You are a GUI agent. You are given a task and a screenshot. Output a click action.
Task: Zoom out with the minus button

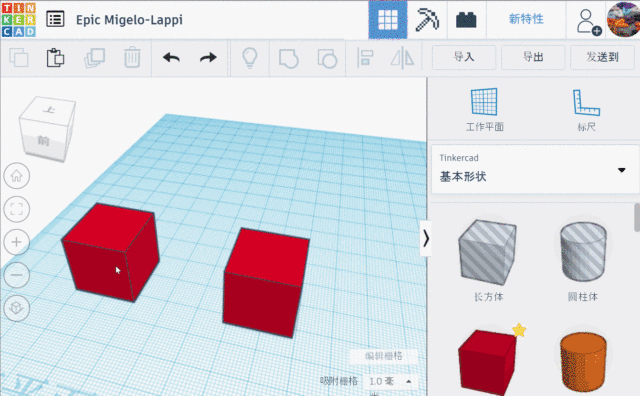point(17,275)
